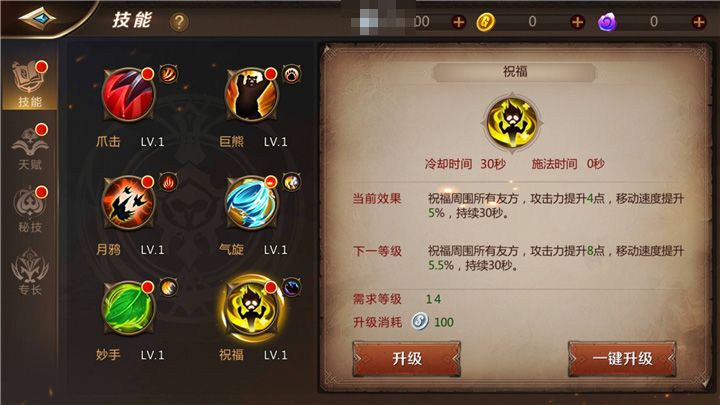Open the question mark help icon
Viewport: 720px width, 405px height.
point(179,22)
